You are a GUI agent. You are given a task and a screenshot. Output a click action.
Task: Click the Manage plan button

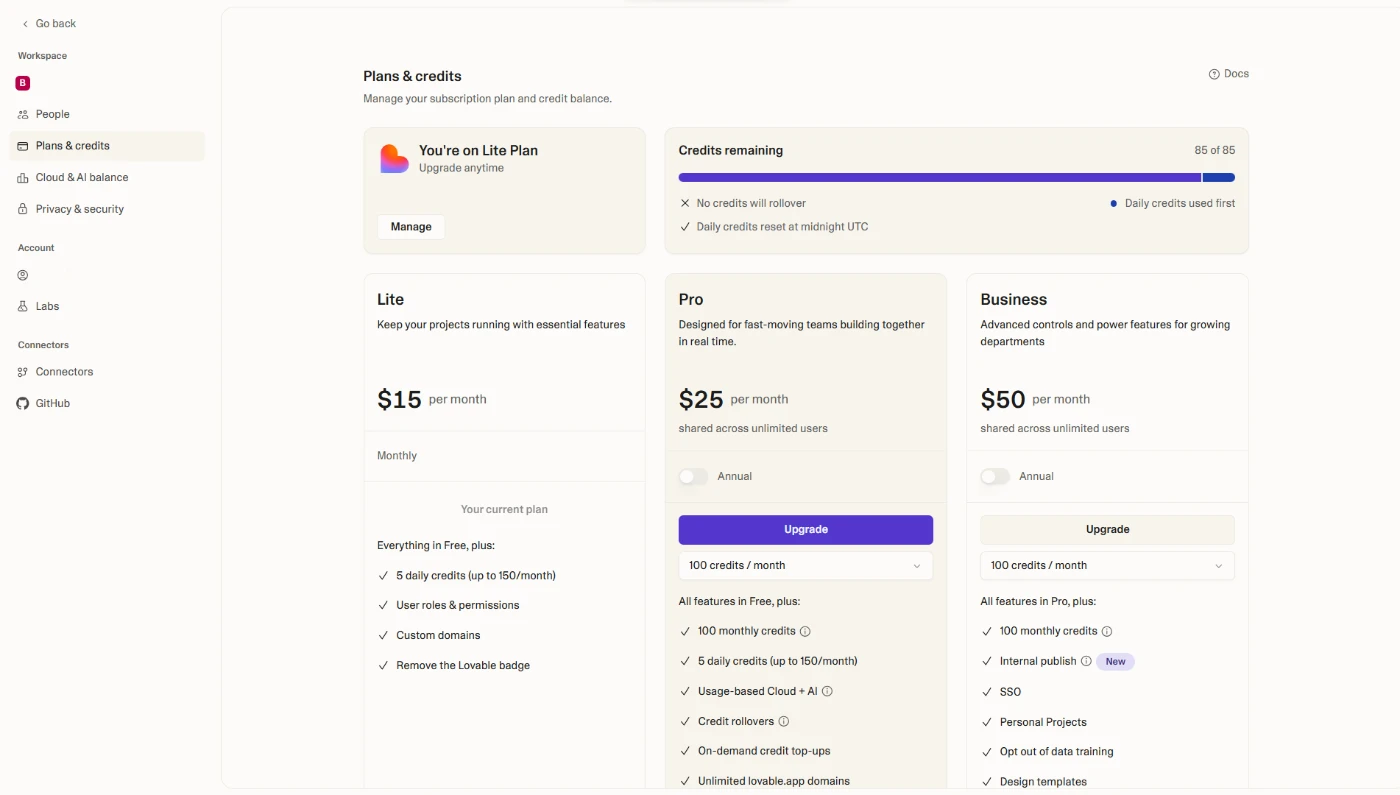pyautogui.click(x=411, y=227)
